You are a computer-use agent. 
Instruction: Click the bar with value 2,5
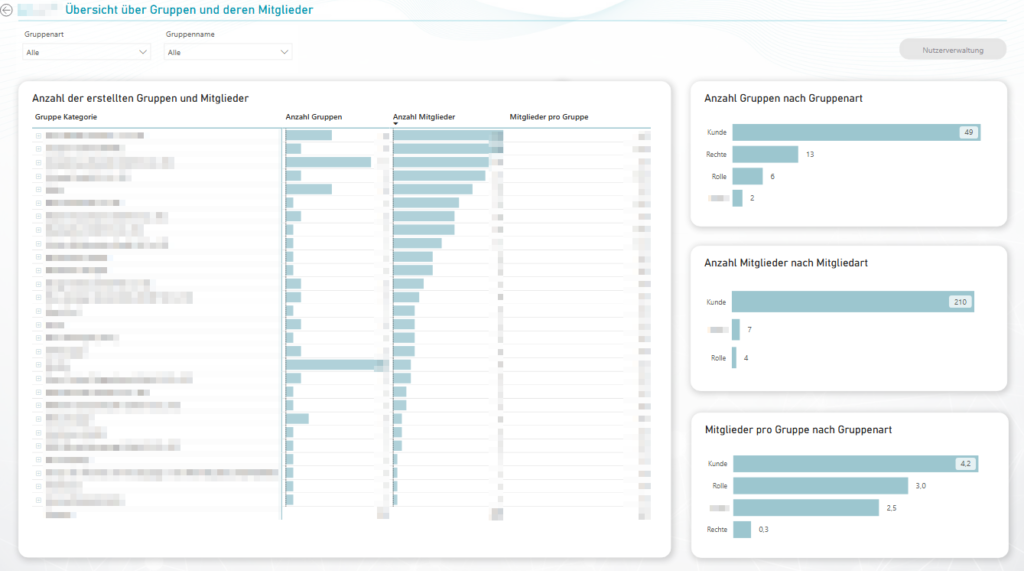click(x=805, y=508)
